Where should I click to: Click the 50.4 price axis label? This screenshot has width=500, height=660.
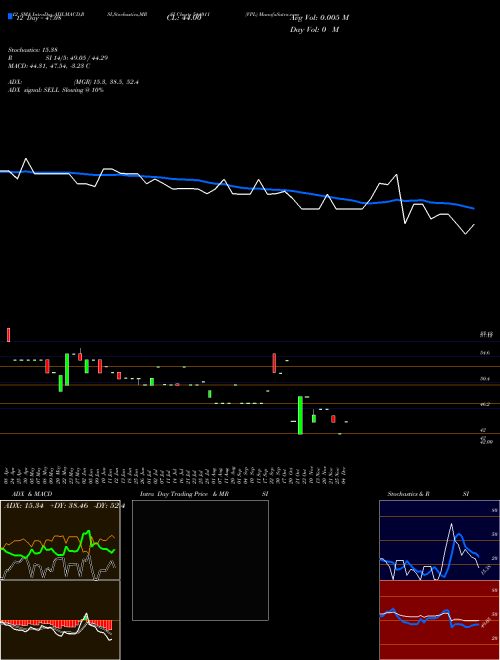coord(485,379)
